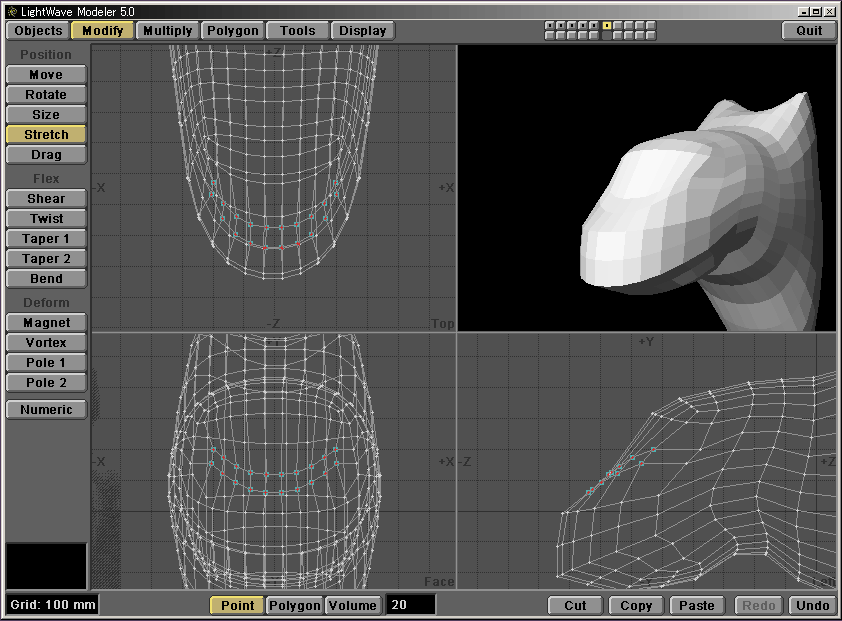Activate the Rotate tool
This screenshot has height=621, width=842.
[x=46, y=95]
